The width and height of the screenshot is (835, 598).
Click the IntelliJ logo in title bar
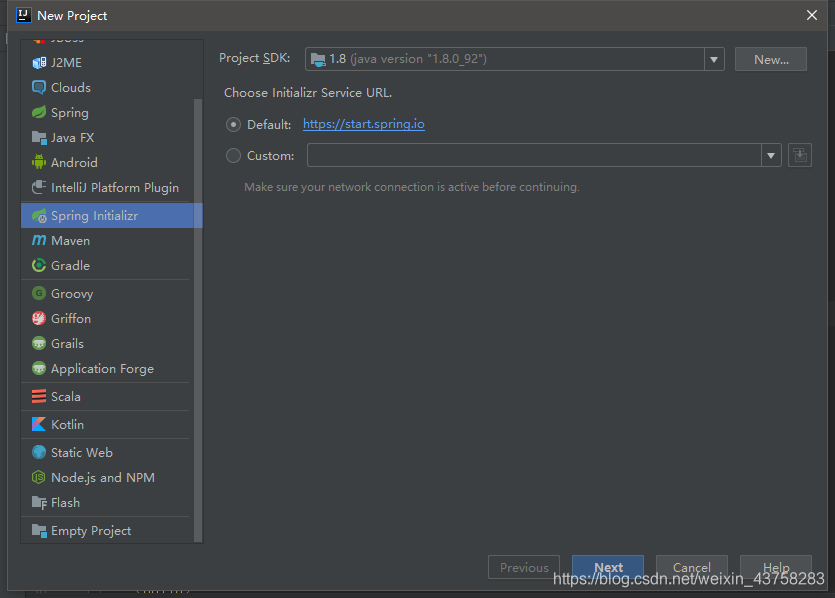[x=23, y=15]
